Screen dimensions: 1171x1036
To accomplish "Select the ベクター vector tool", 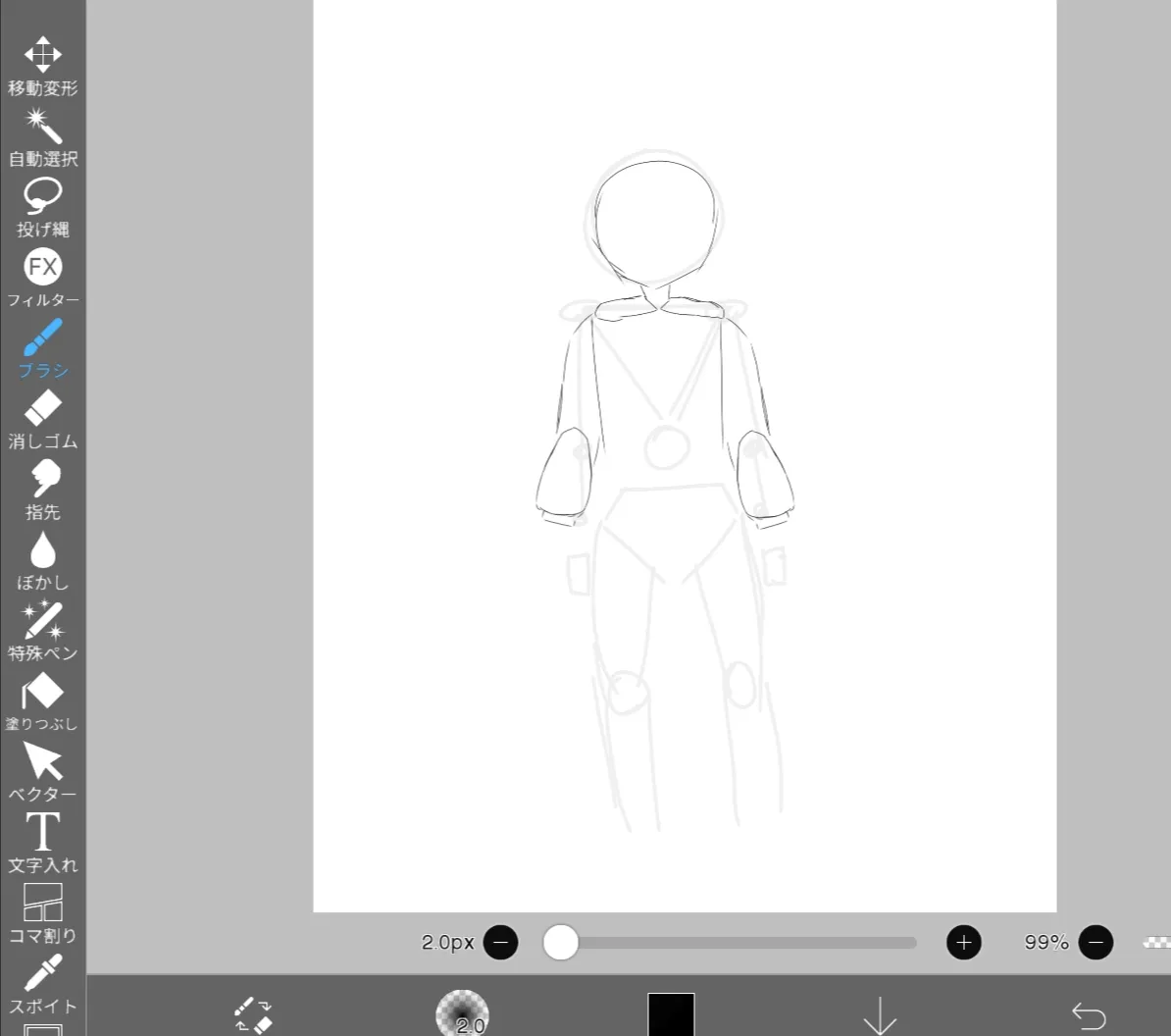I will [42, 771].
